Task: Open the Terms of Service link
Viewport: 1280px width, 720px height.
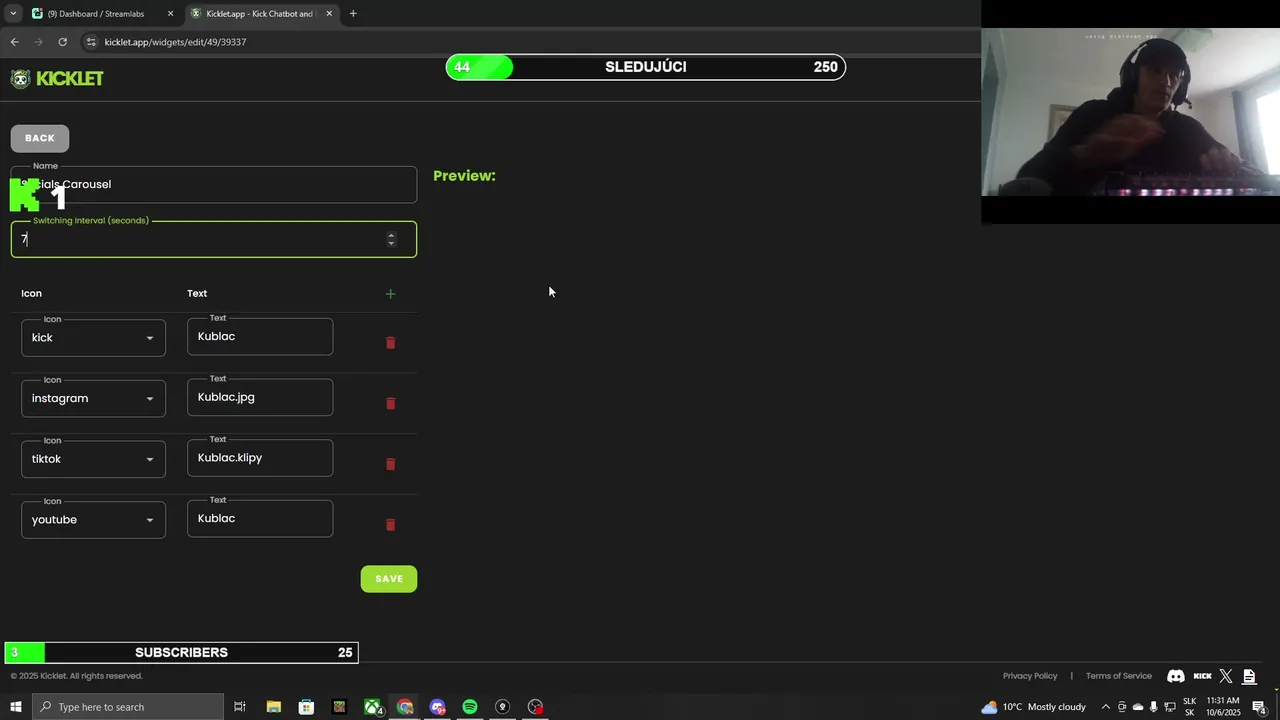Action: 1119,676
